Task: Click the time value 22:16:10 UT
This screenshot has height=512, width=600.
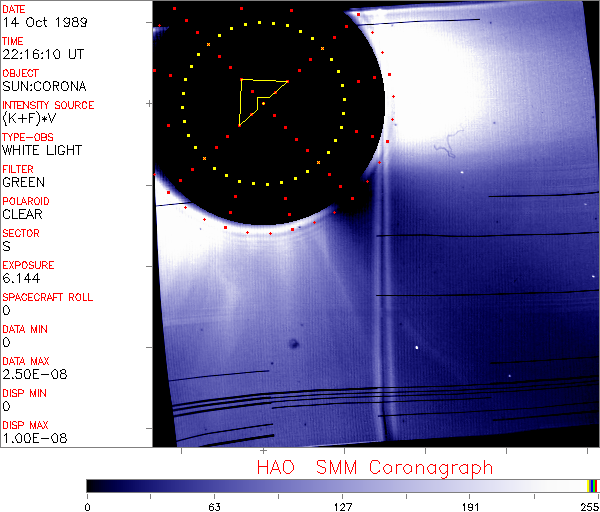Action: [42, 54]
